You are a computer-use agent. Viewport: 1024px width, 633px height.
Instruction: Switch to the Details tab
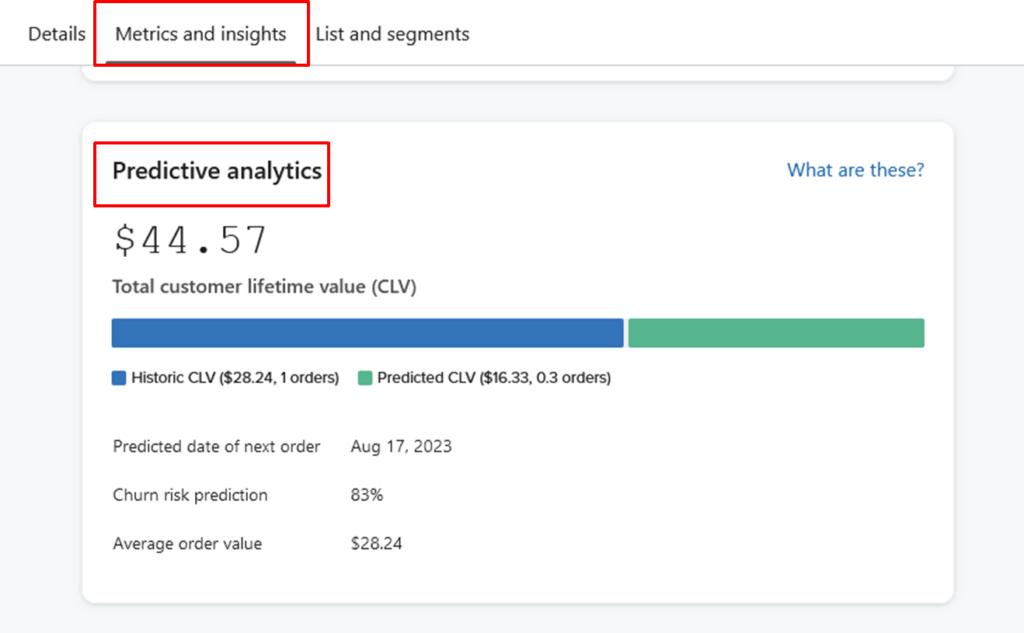[56, 34]
